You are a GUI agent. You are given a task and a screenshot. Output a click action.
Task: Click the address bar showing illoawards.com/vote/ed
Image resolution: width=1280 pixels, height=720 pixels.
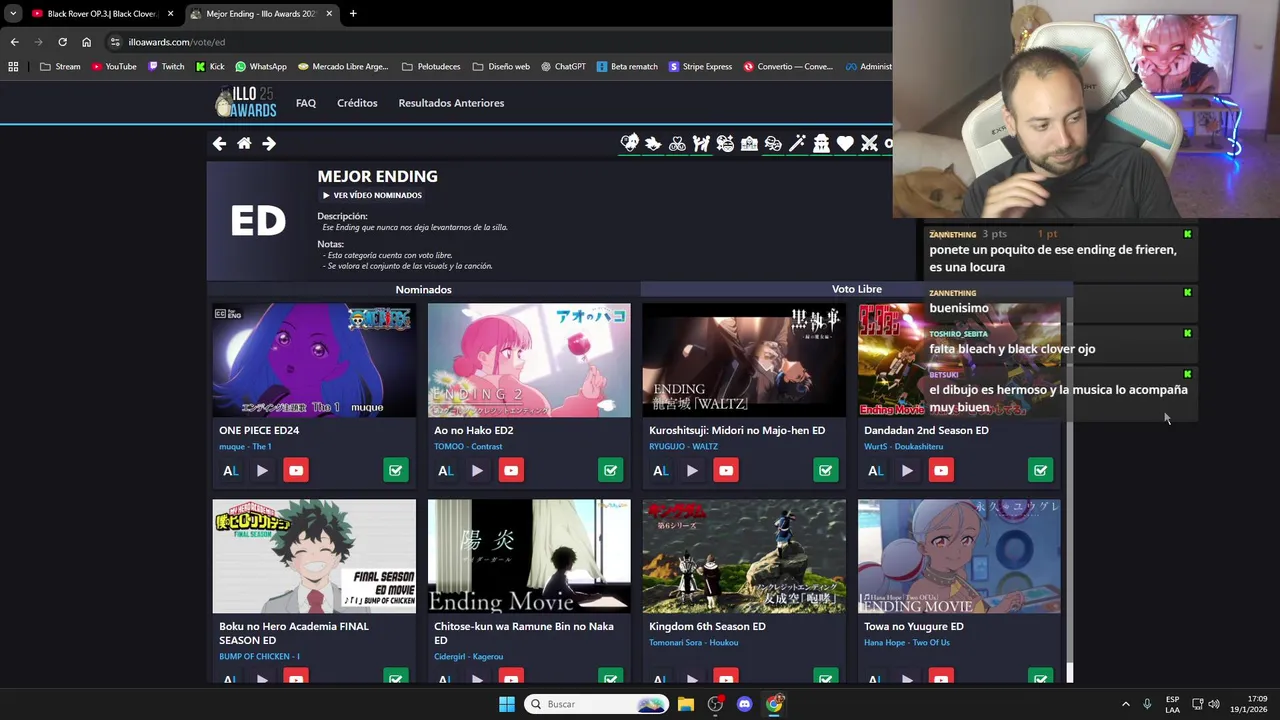click(x=500, y=42)
